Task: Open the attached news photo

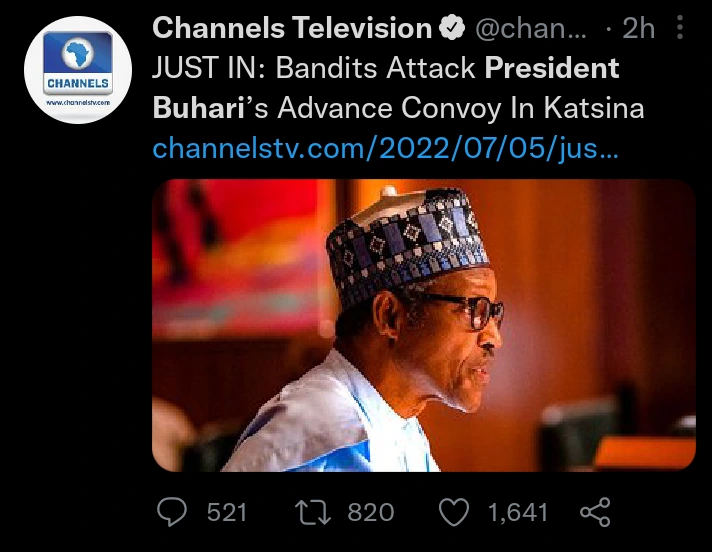Action: coord(423,324)
